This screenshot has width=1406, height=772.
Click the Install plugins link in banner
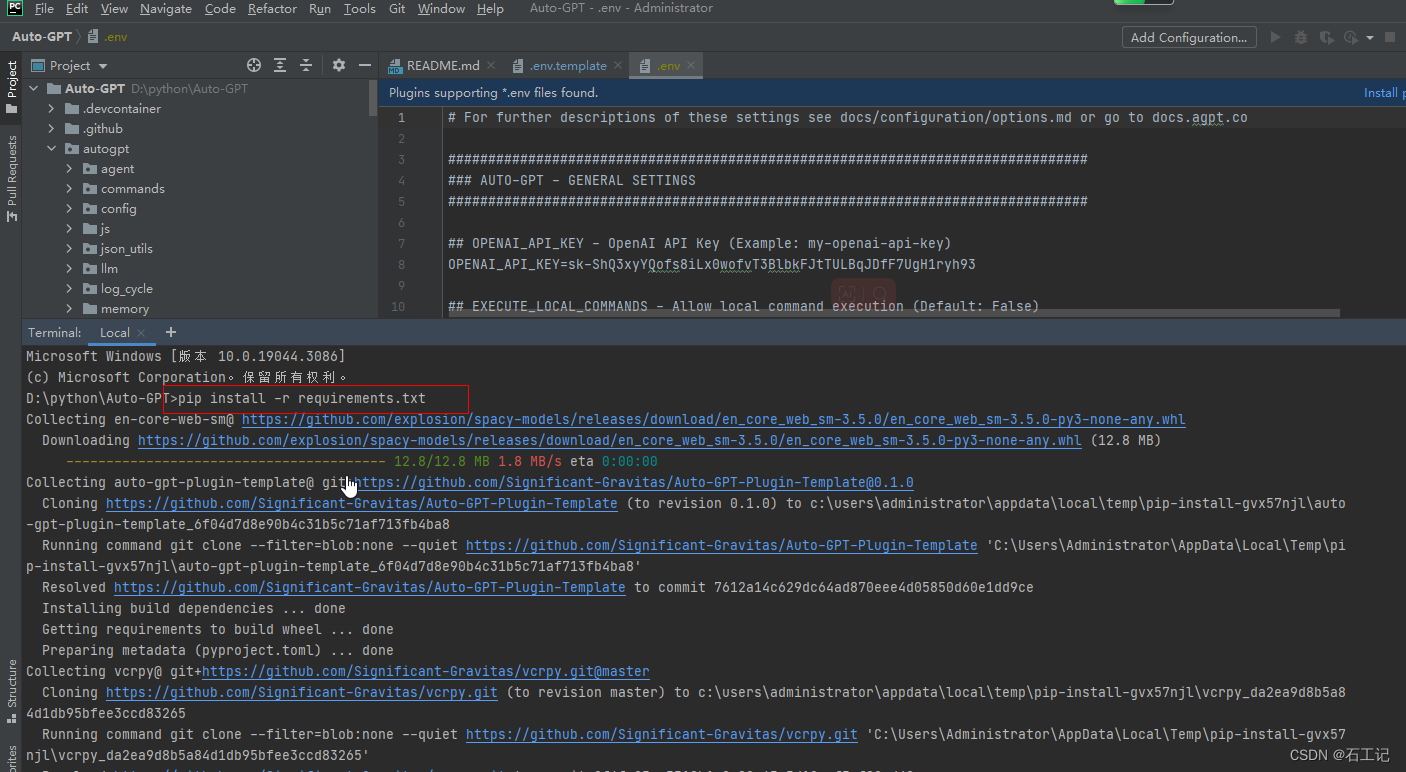1383,93
